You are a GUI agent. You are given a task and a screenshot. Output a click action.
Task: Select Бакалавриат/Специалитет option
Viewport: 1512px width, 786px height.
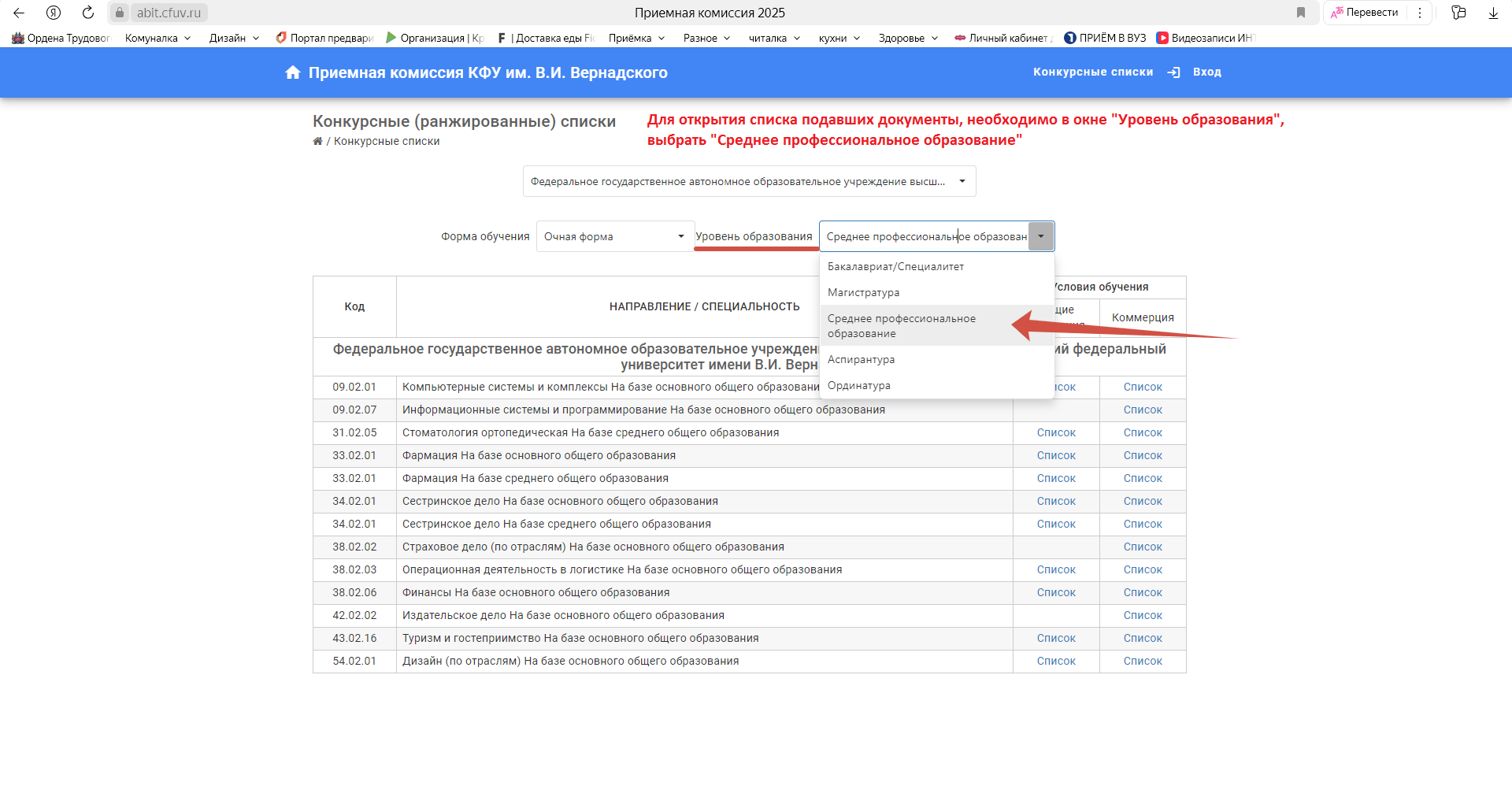[x=936, y=266]
